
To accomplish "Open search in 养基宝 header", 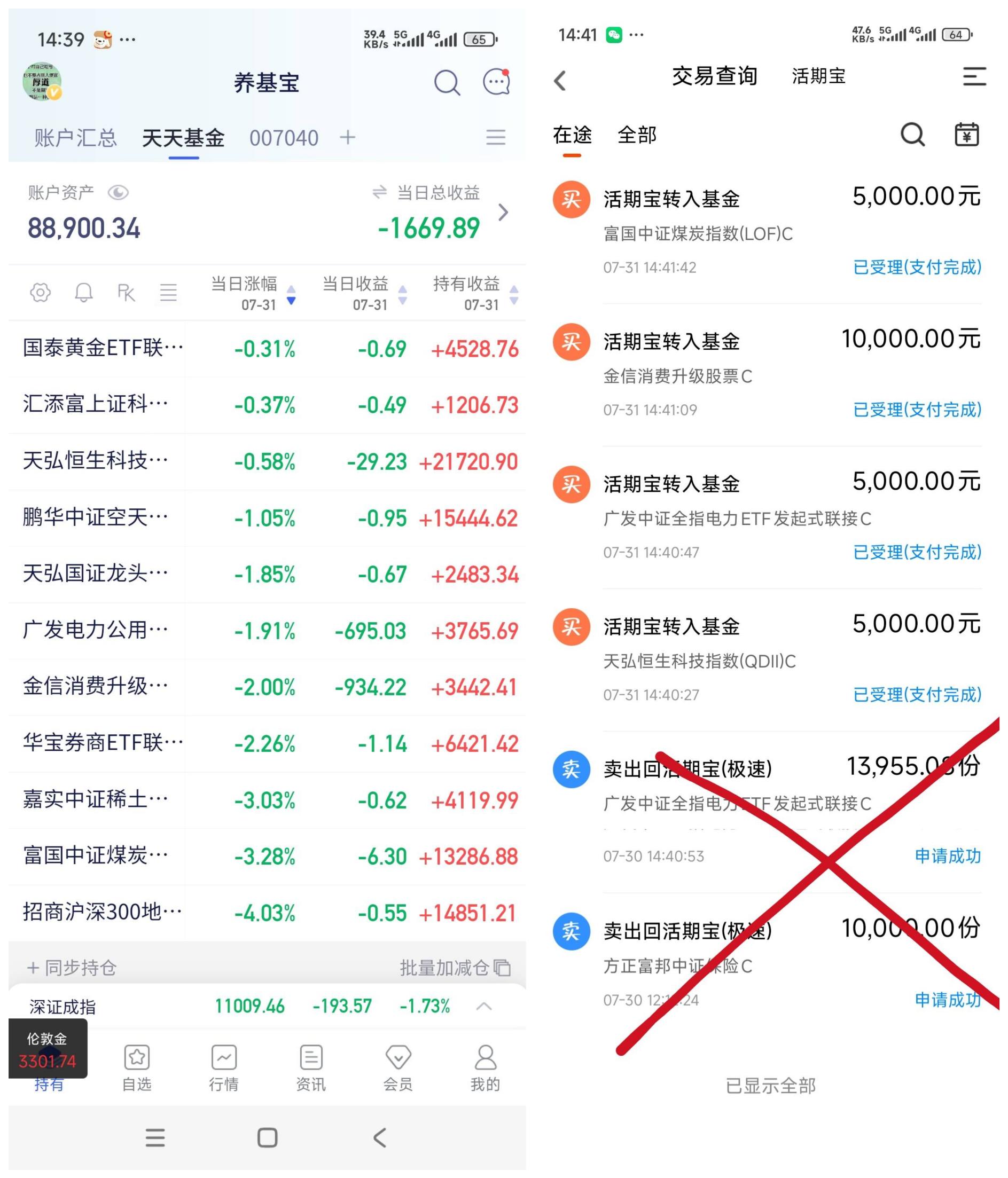I will coord(447,83).
